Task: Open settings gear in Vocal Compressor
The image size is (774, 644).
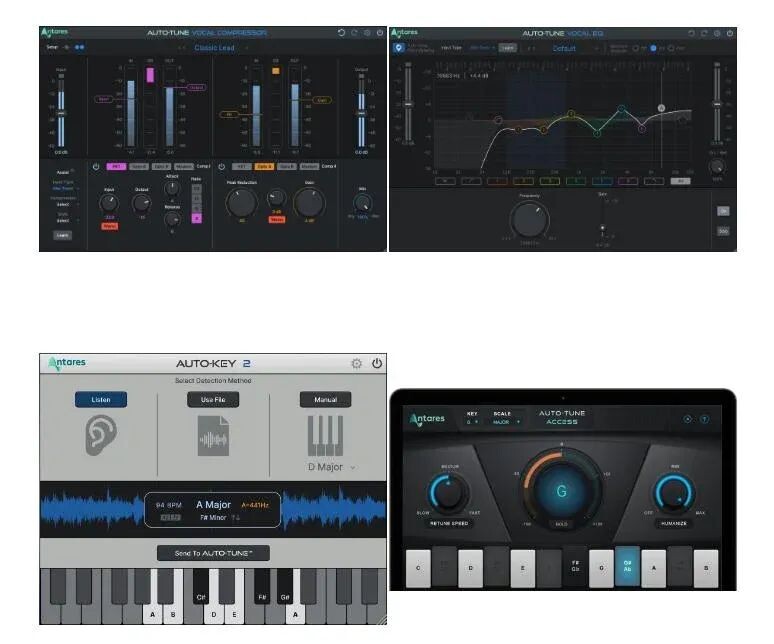Action: 367,33
